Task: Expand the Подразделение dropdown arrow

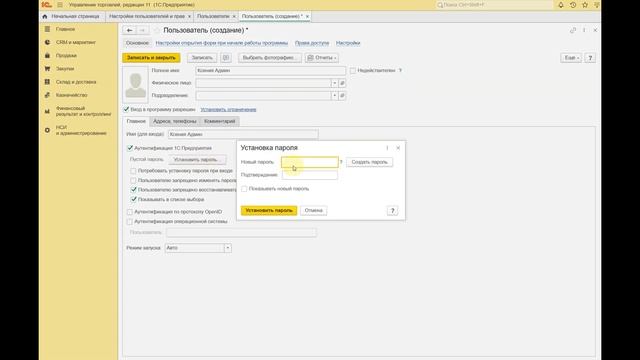Action: coord(334,96)
